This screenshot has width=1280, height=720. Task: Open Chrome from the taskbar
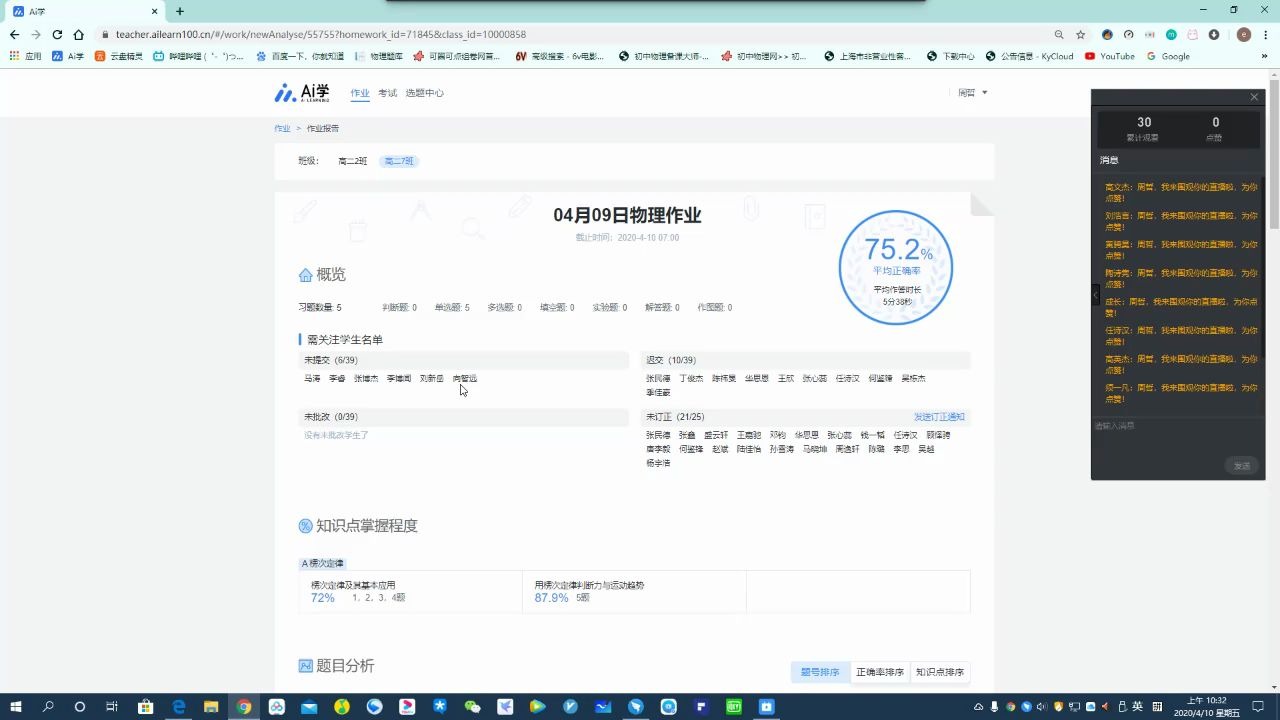coord(242,707)
